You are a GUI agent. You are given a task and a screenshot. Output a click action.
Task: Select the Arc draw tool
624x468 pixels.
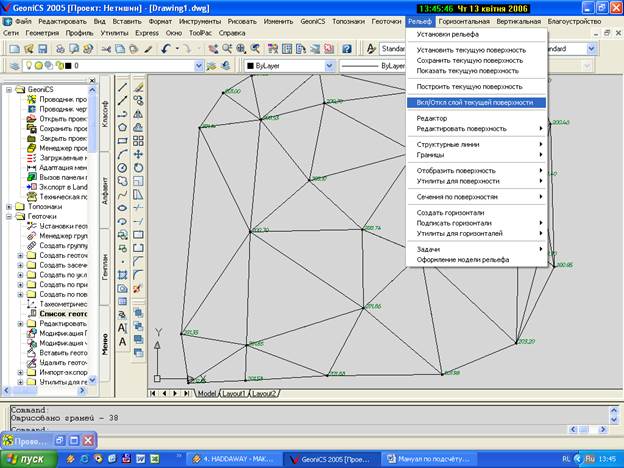coord(123,154)
